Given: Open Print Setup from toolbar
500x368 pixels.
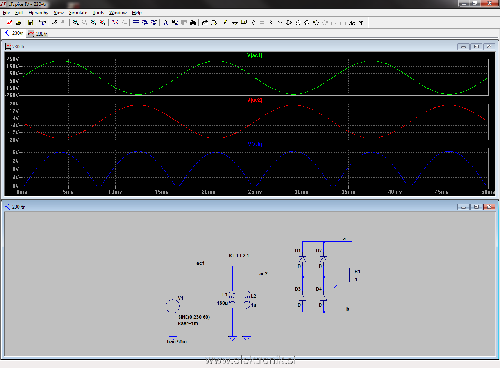Looking at the screenshot, I should click(x=214, y=22).
